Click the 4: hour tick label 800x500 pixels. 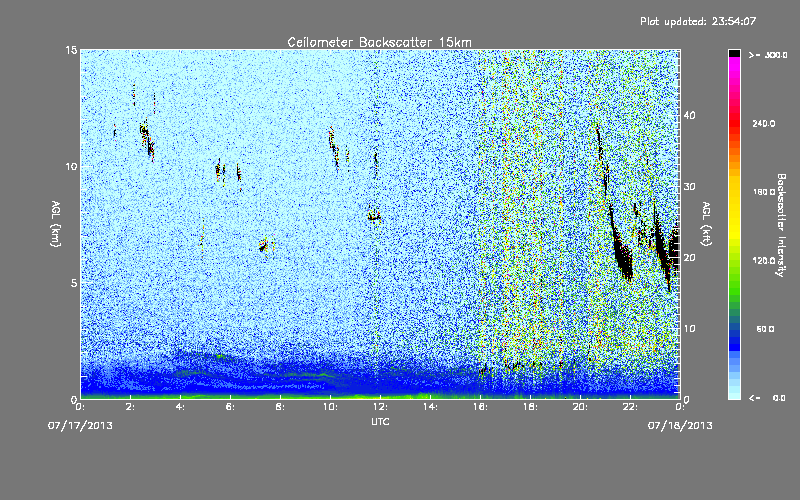[x=180, y=407]
